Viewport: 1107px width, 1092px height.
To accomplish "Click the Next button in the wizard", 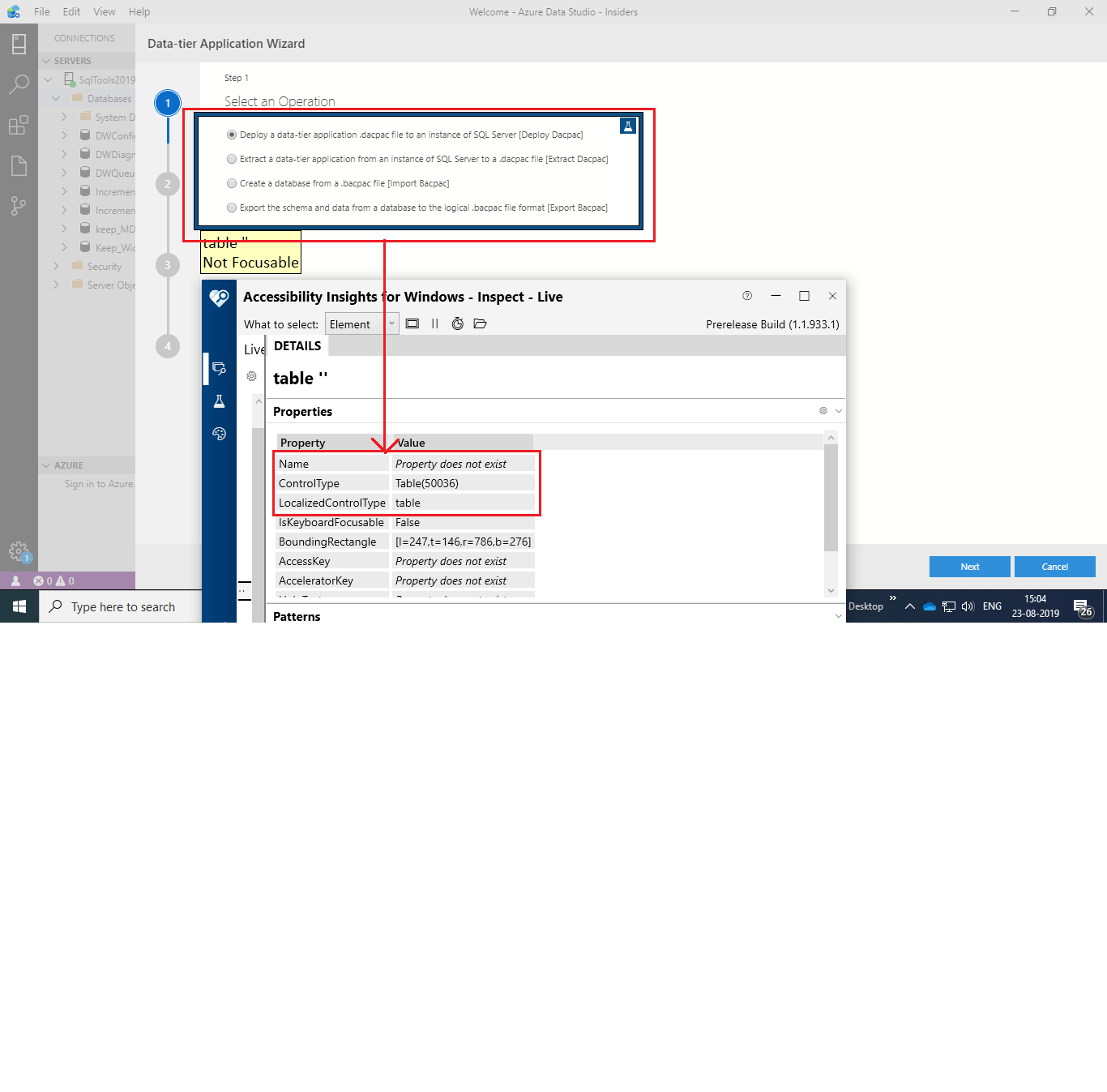I will (969, 566).
